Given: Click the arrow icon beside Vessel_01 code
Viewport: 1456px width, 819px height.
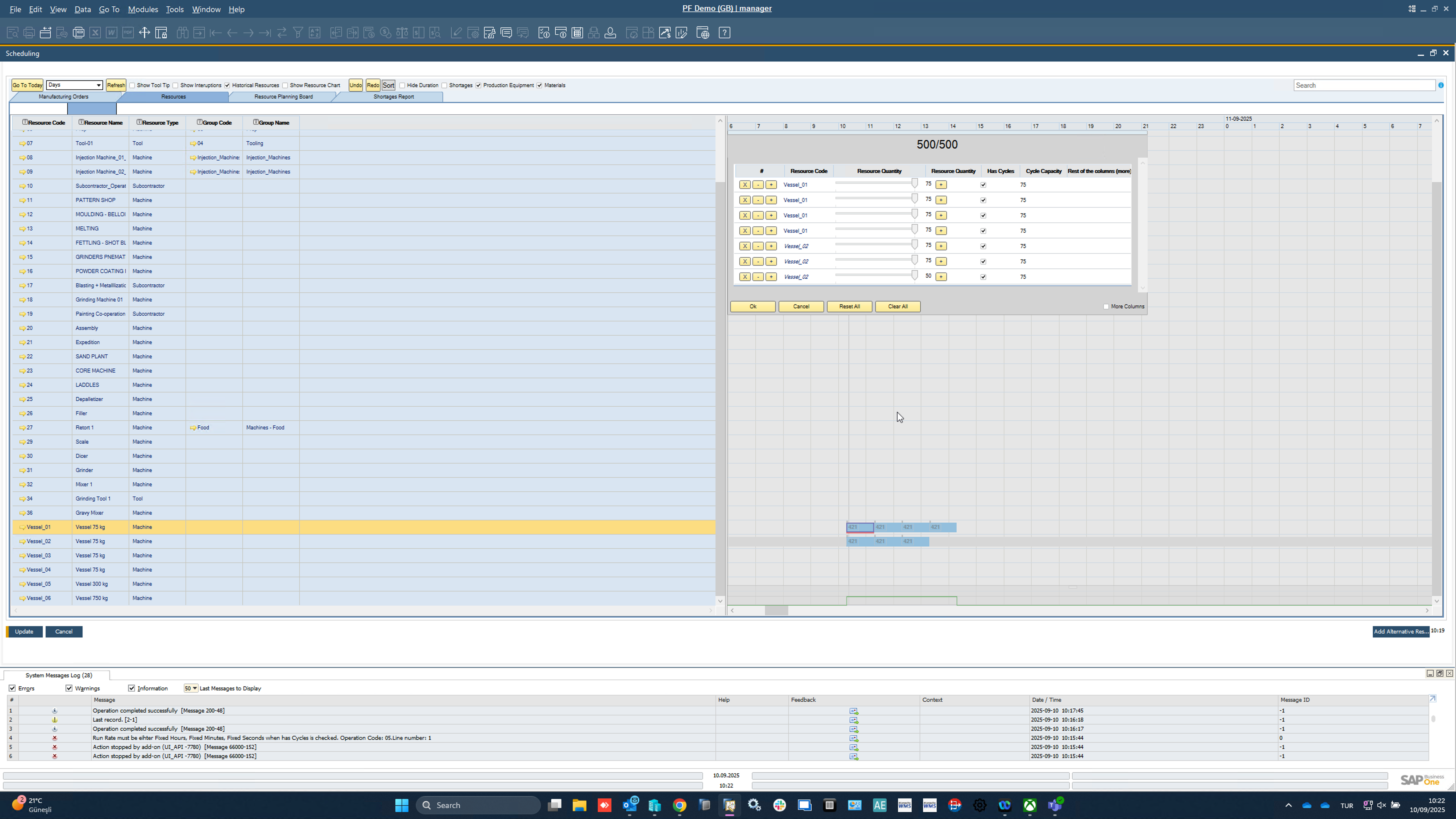Looking at the screenshot, I should coord(23,527).
